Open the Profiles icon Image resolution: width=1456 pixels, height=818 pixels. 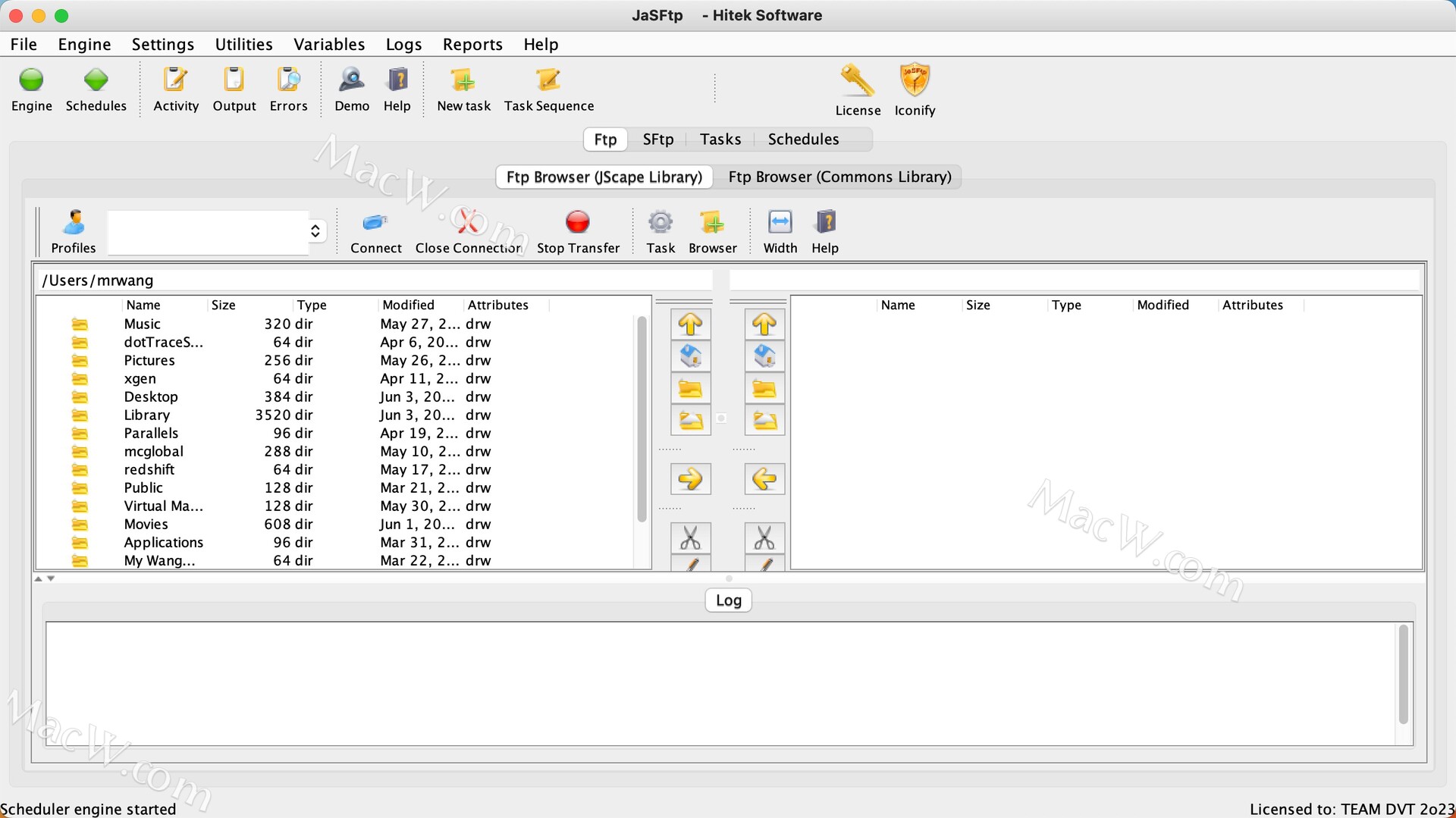point(74,222)
